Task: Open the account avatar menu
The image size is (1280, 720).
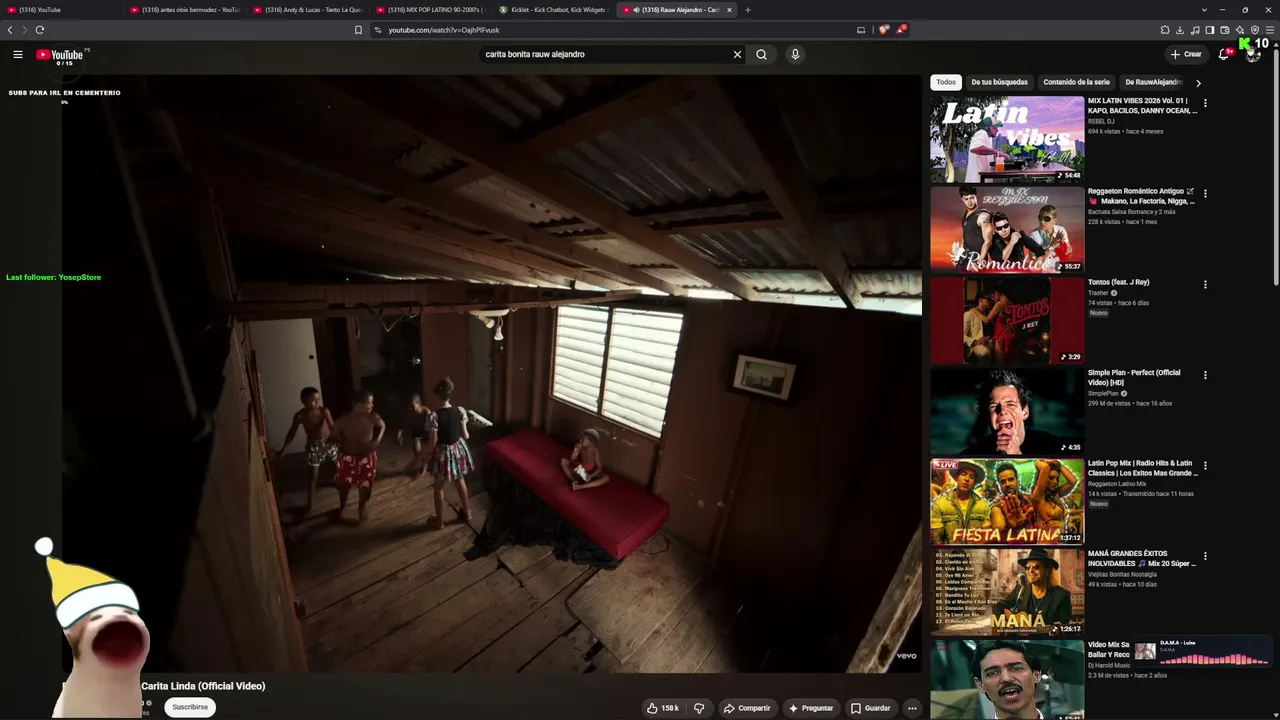Action: (x=1253, y=54)
